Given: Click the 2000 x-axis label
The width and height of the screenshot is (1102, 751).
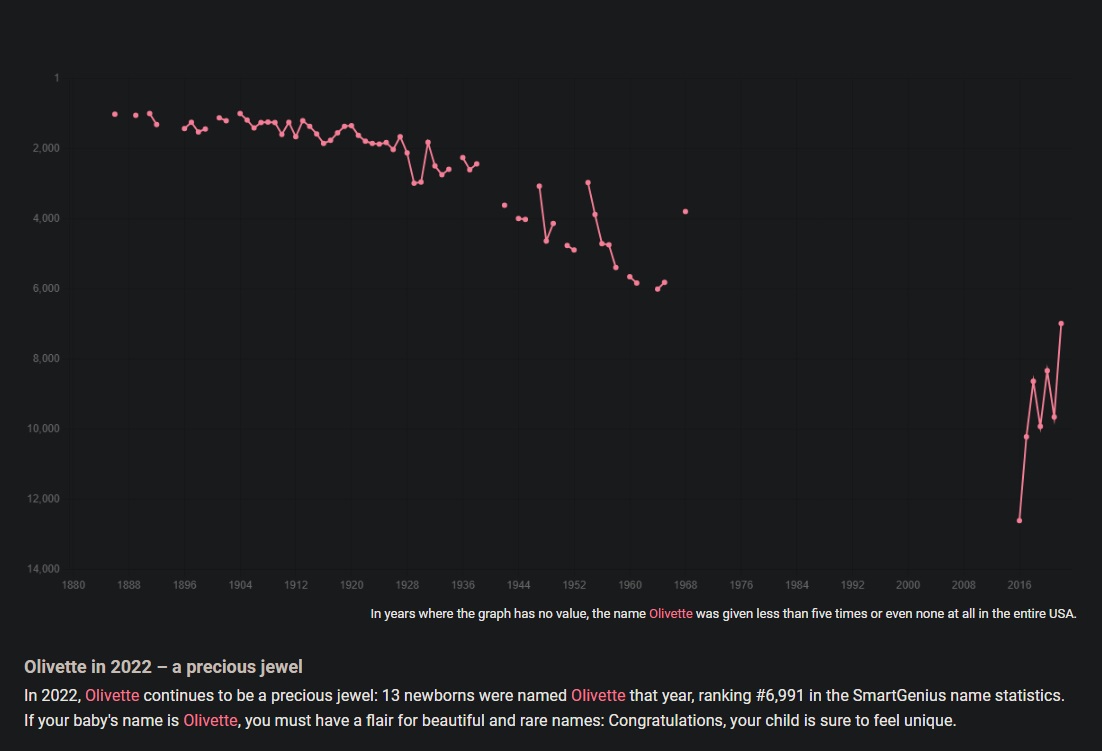Looking at the screenshot, I should click(908, 584).
